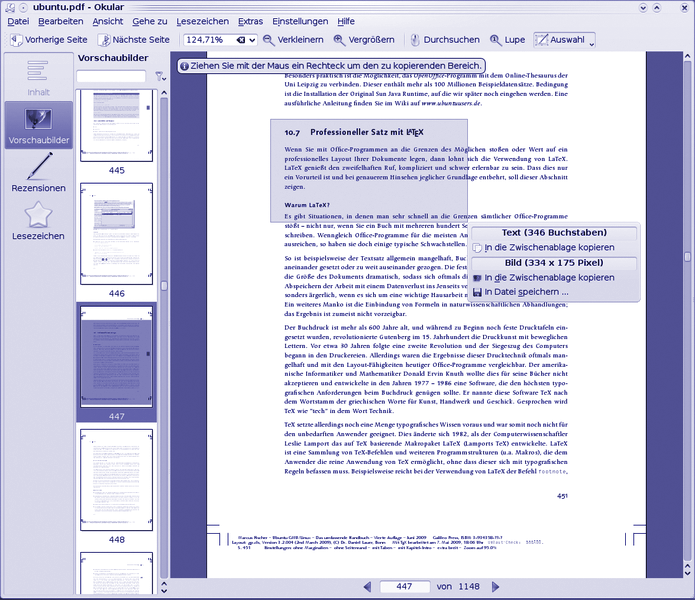Image resolution: width=695 pixels, height=600 pixels.
Task: Open the Inhalt sidebar panel
Action: (38, 79)
